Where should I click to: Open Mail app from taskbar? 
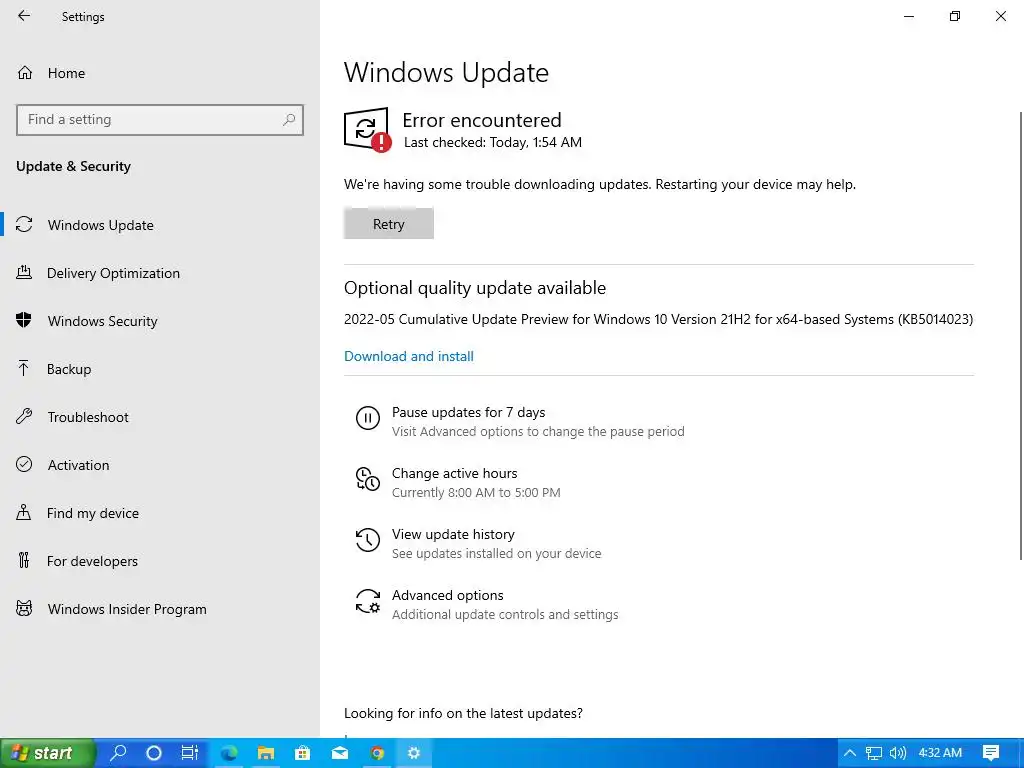(x=340, y=753)
